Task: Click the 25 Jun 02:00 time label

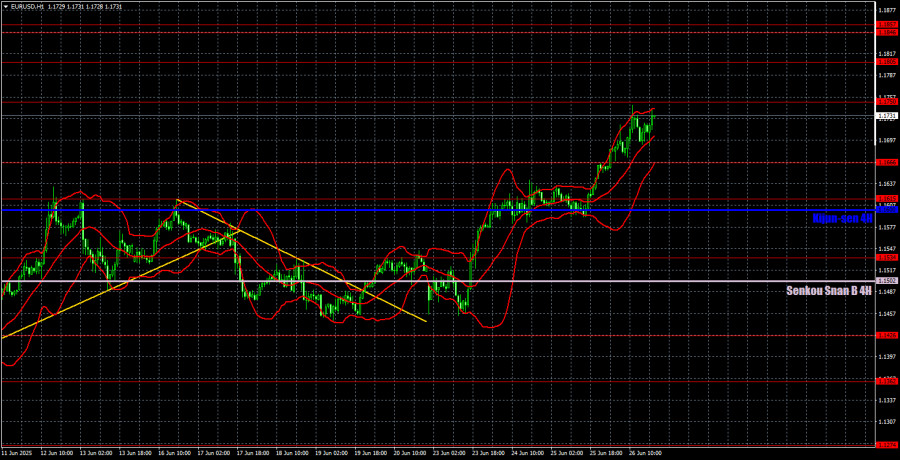Action: coord(568,453)
